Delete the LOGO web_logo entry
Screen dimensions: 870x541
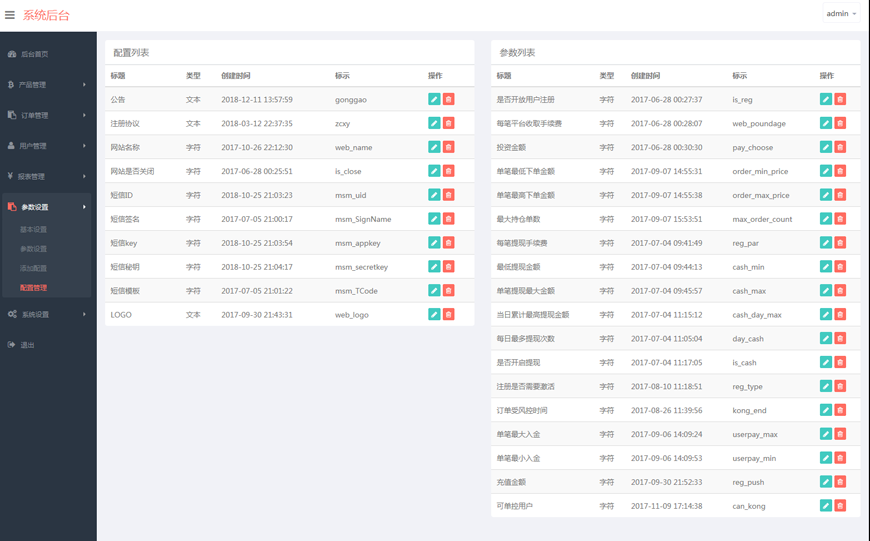449,314
